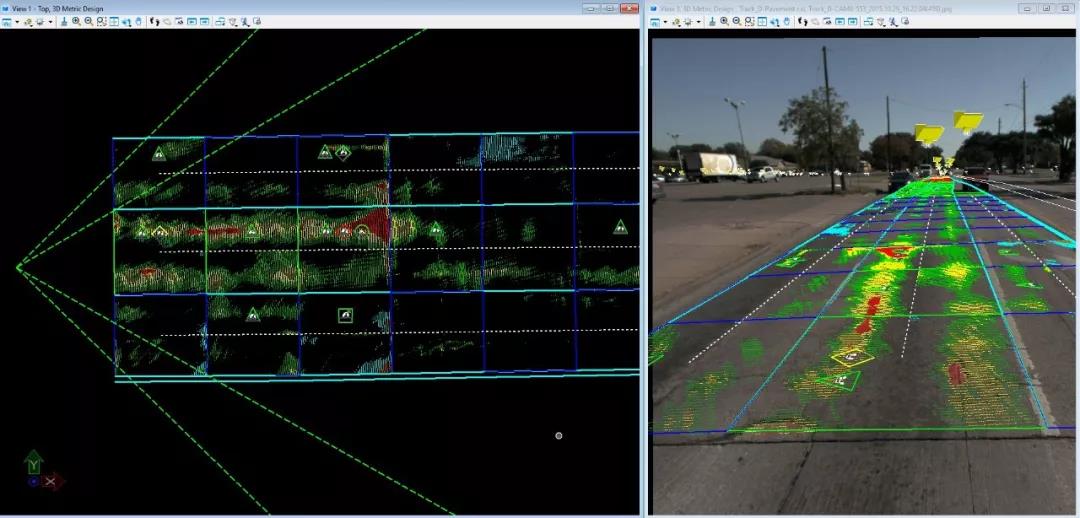Open Change View Perspective in View 5
The width and height of the screenshot is (1080, 518).
coord(880,21)
